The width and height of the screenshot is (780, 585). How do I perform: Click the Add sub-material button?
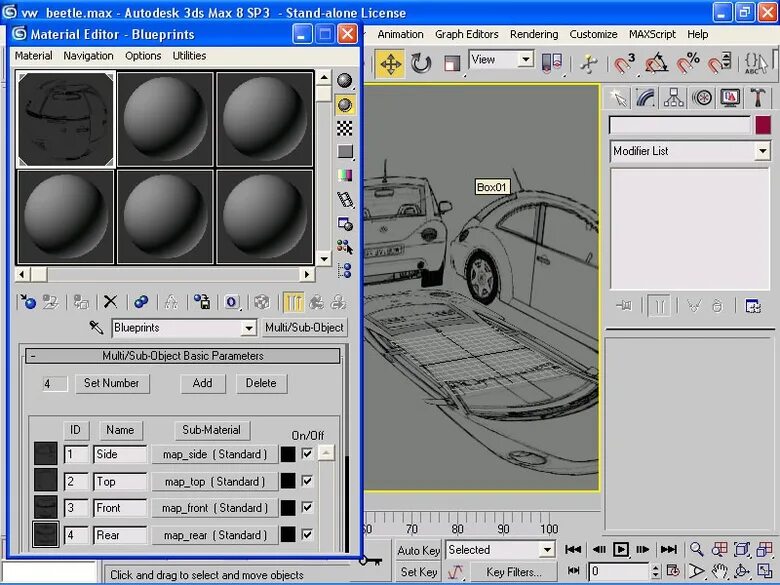pyautogui.click(x=202, y=383)
